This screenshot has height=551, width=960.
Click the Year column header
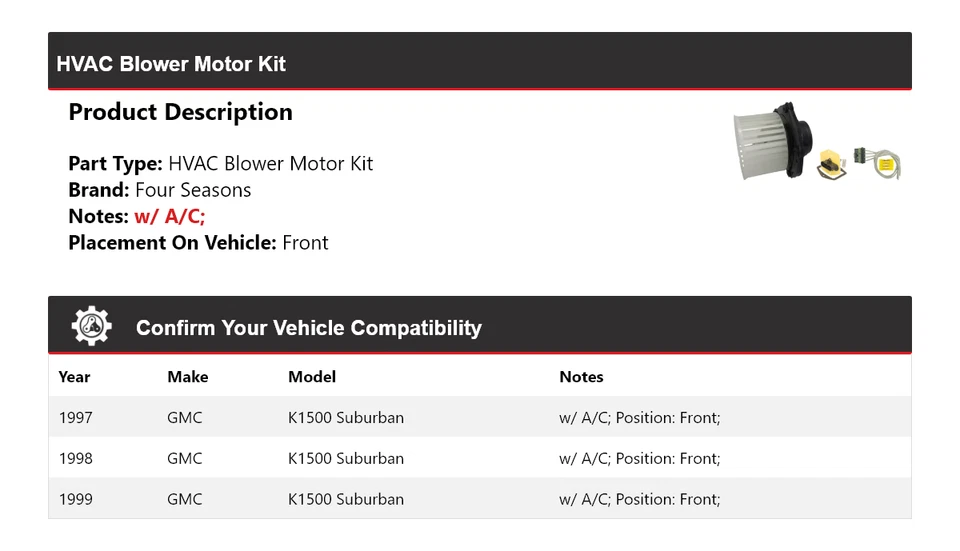click(x=74, y=377)
